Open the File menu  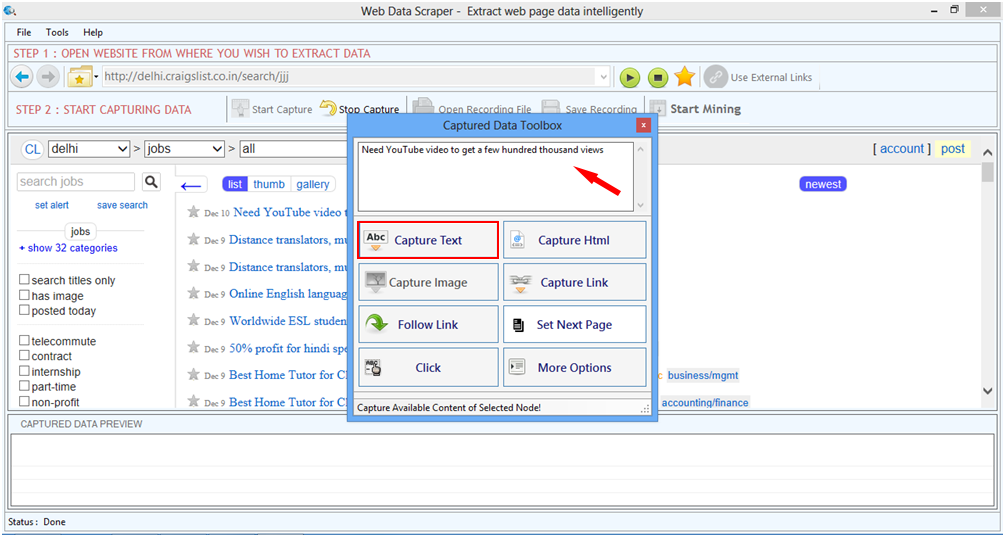click(24, 32)
